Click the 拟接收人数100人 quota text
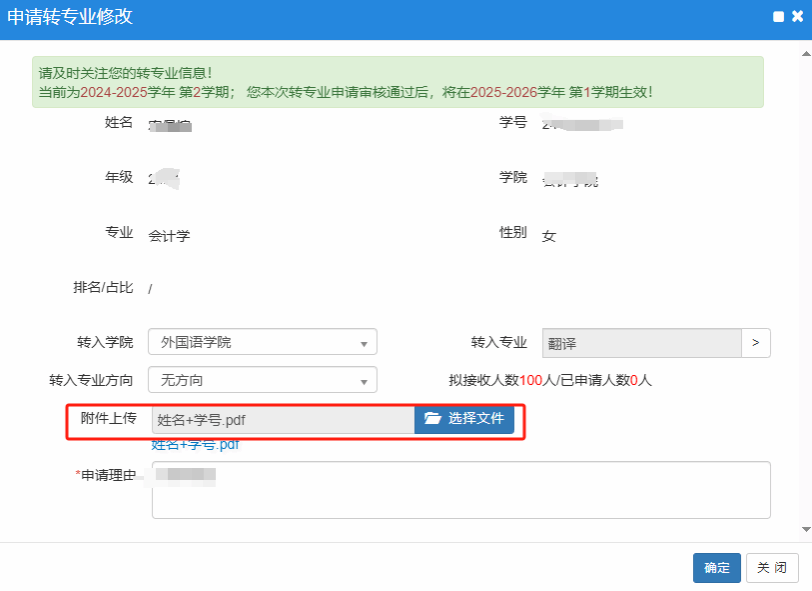812x591 pixels. click(x=550, y=380)
